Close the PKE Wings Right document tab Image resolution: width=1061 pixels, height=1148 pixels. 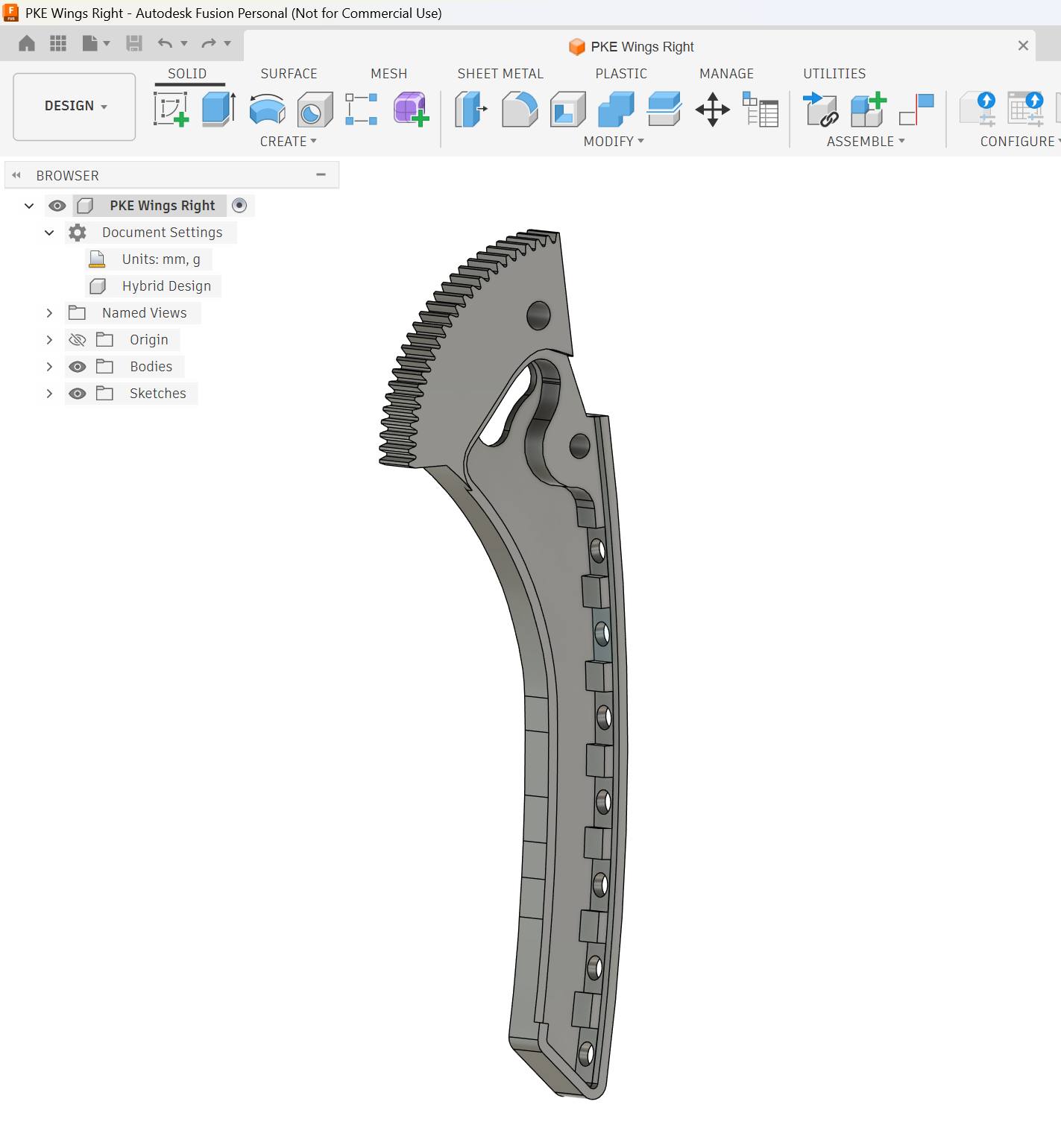[1023, 46]
